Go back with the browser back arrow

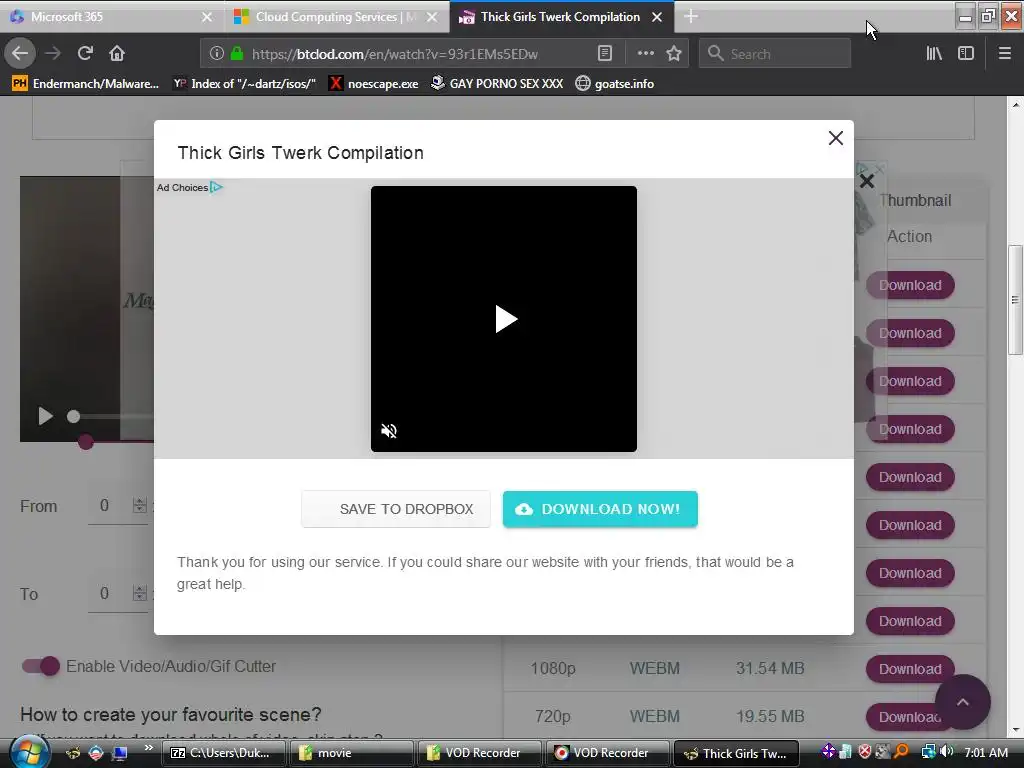click(x=20, y=54)
